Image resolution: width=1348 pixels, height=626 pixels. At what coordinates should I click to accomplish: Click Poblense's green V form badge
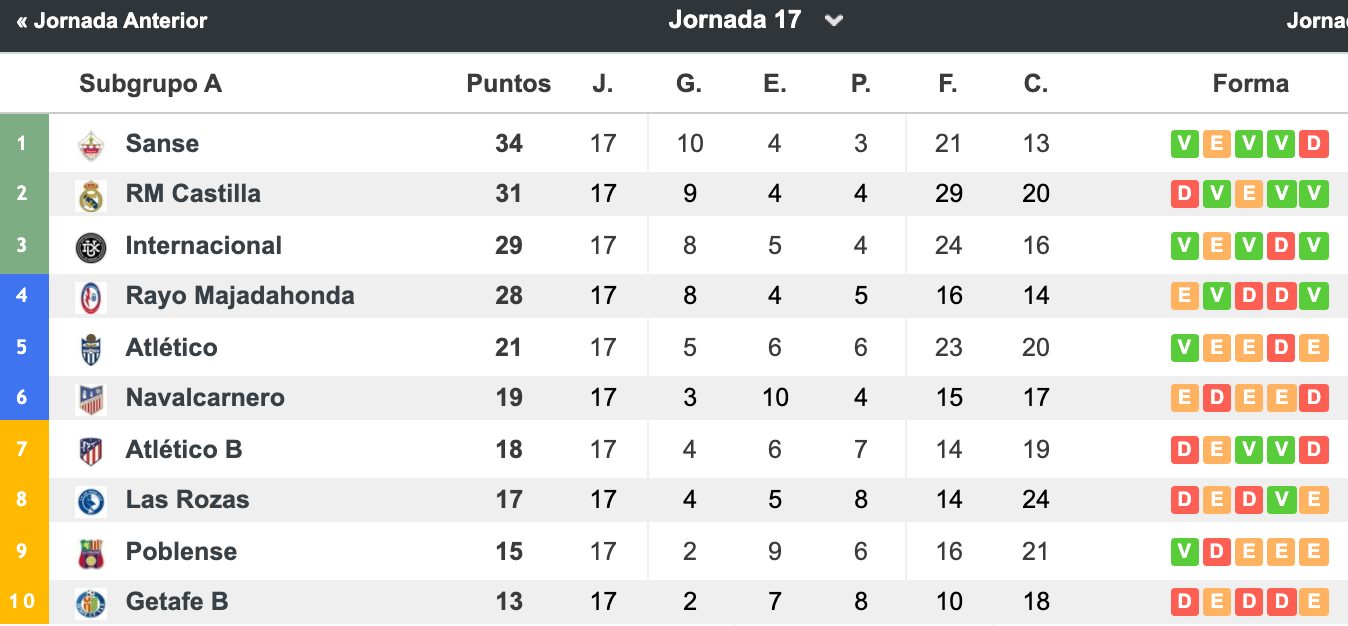pos(1185,551)
